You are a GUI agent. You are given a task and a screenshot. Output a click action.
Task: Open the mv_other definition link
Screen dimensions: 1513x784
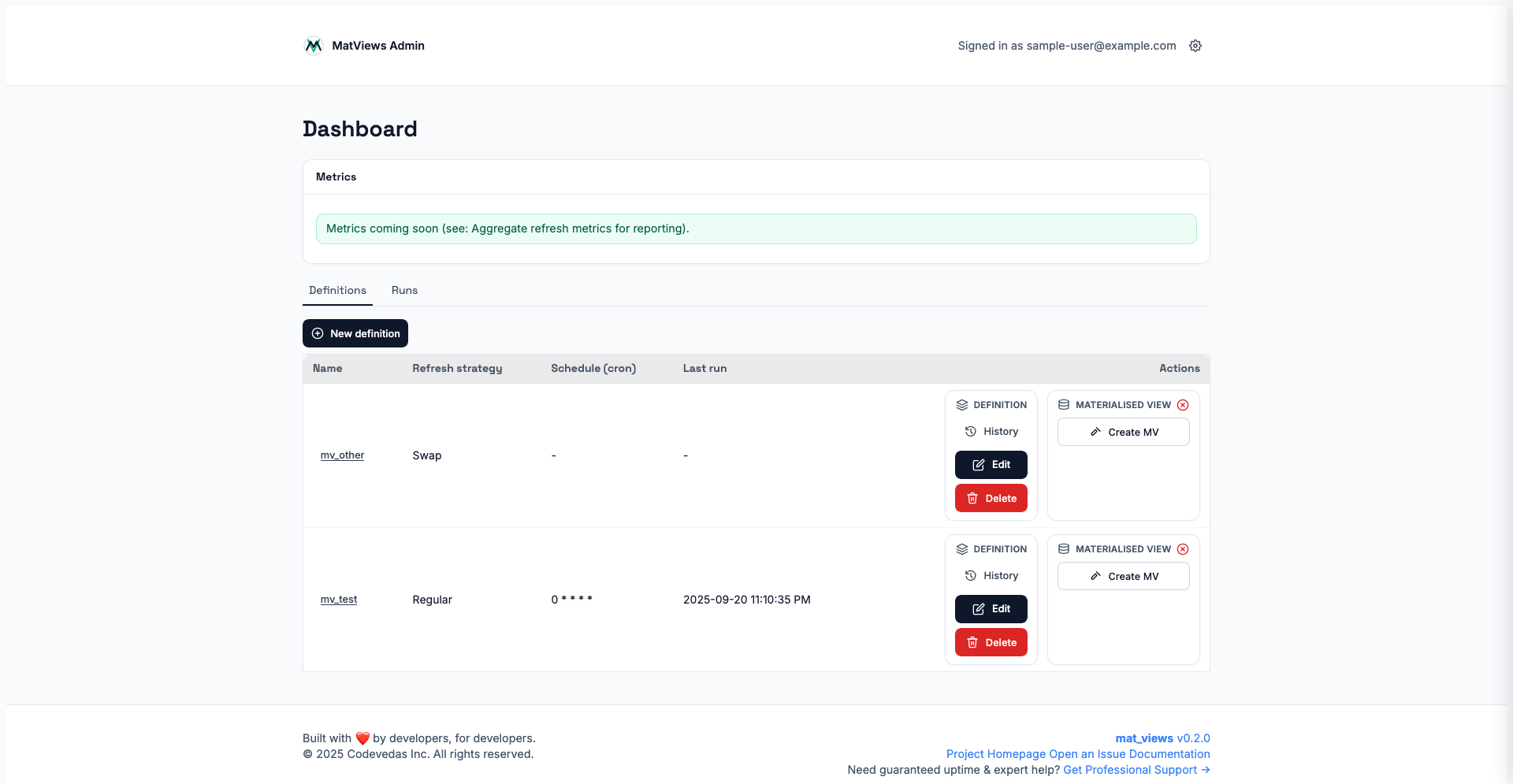click(x=342, y=455)
